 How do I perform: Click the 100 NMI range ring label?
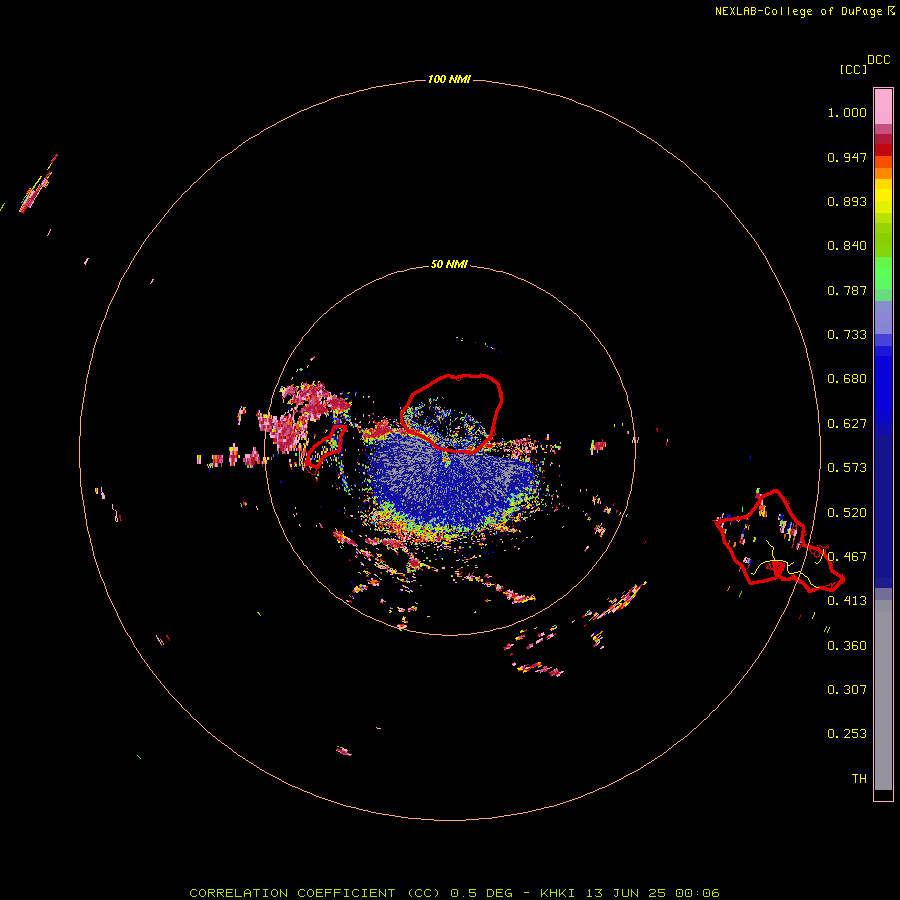pyautogui.click(x=449, y=79)
